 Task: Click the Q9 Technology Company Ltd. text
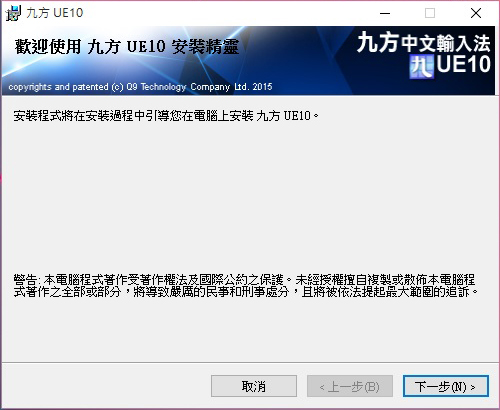(x=188, y=87)
